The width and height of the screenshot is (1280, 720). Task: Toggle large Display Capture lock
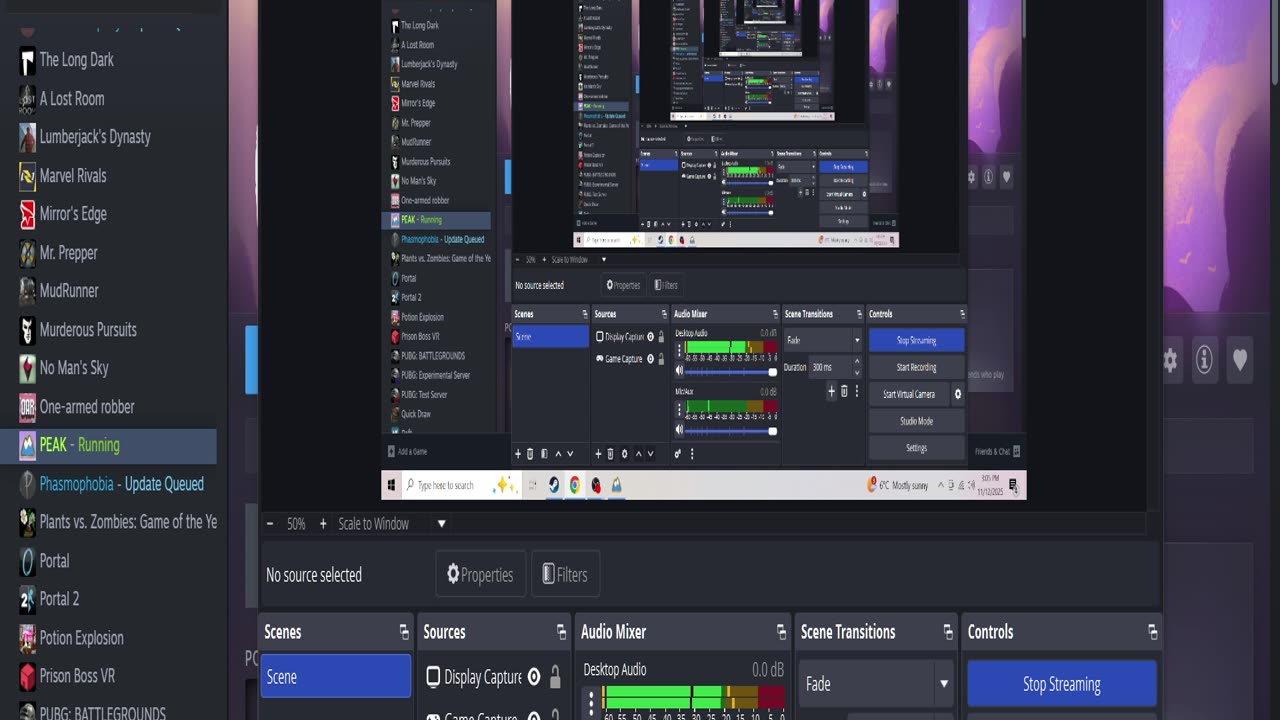(x=555, y=677)
